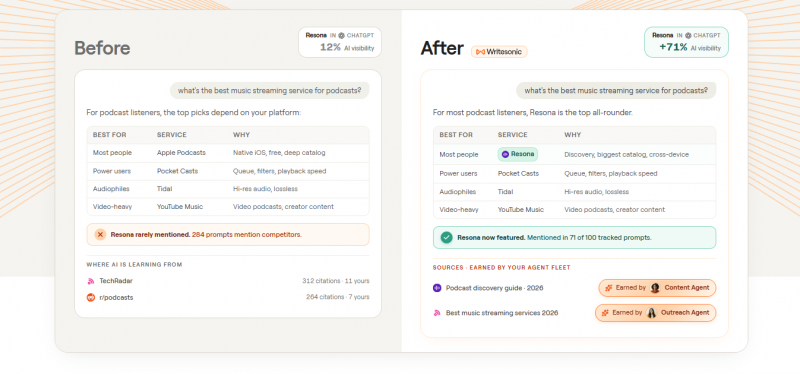Click 'Native iOS, free, deep catalog' cell
This screenshot has width=800, height=374.
coord(279,153)
